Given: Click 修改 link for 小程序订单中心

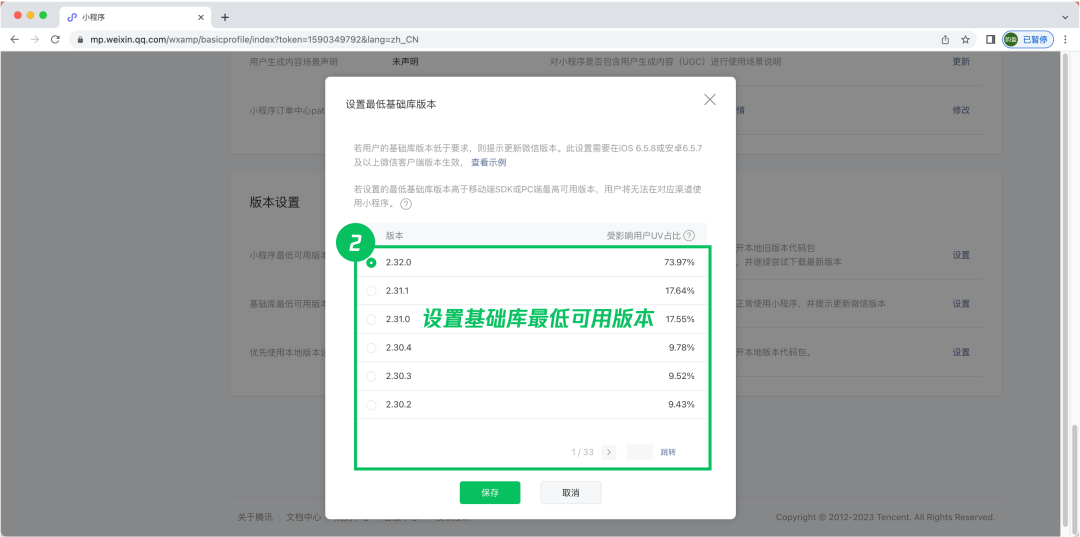Looking at the screenshot, I should click(961, 110).
